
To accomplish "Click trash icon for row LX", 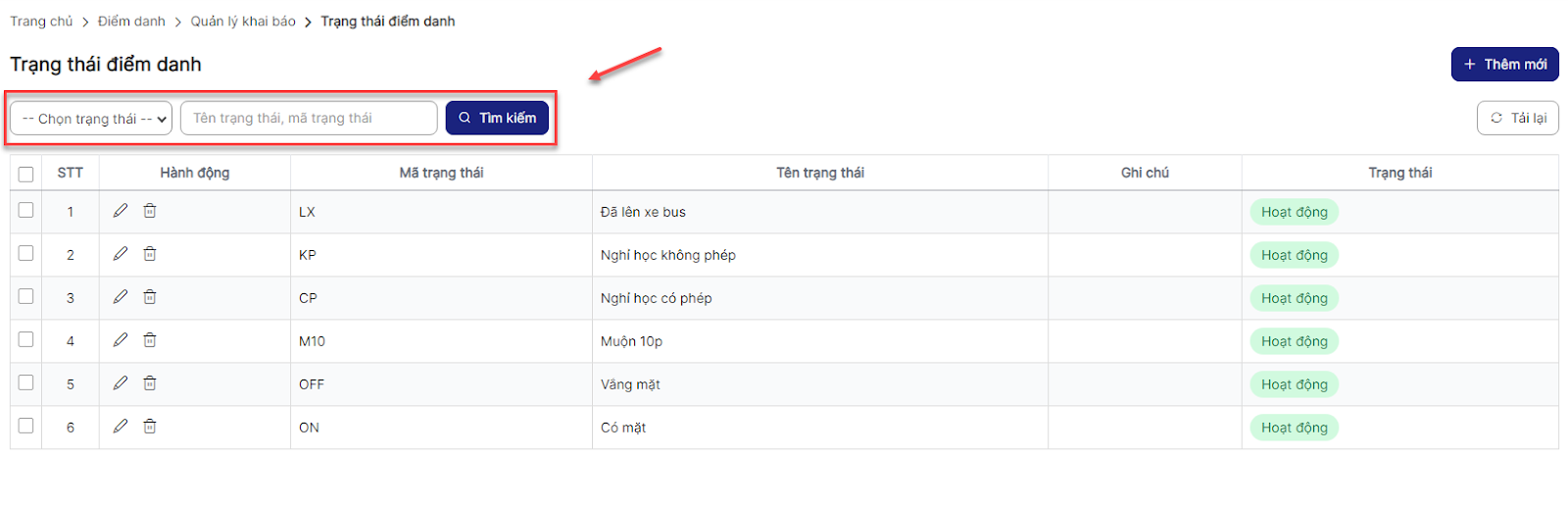I will pyautogui.click(x=150, y=211).
